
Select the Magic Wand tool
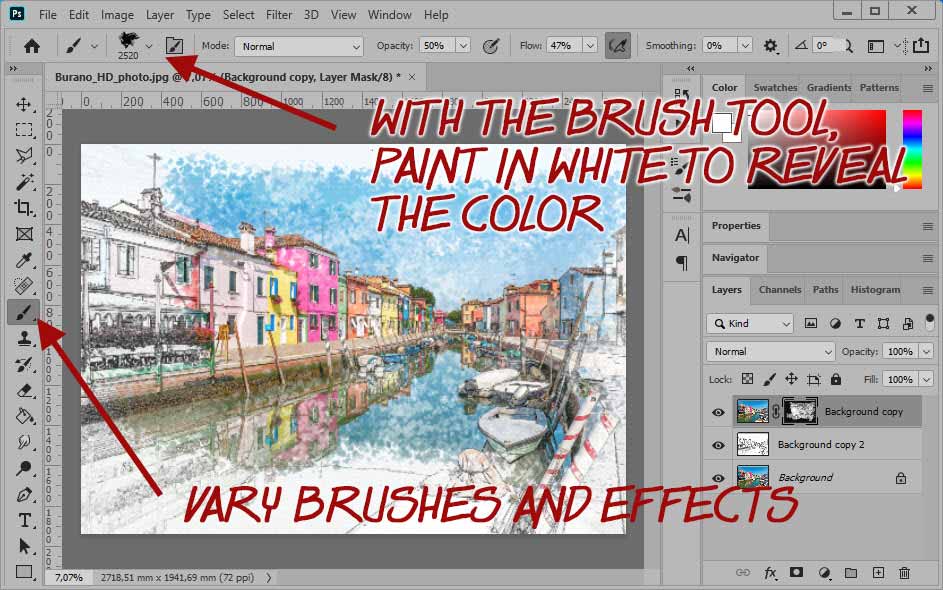pos(23,182)
